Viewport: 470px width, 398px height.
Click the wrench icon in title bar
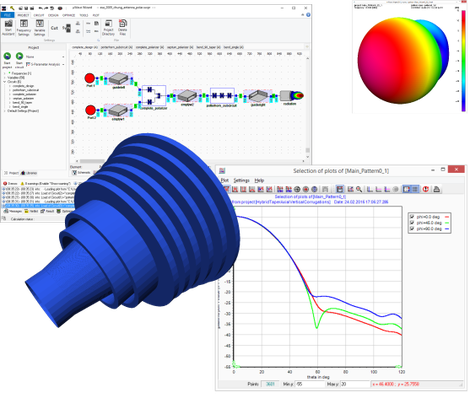coord(12,8)
